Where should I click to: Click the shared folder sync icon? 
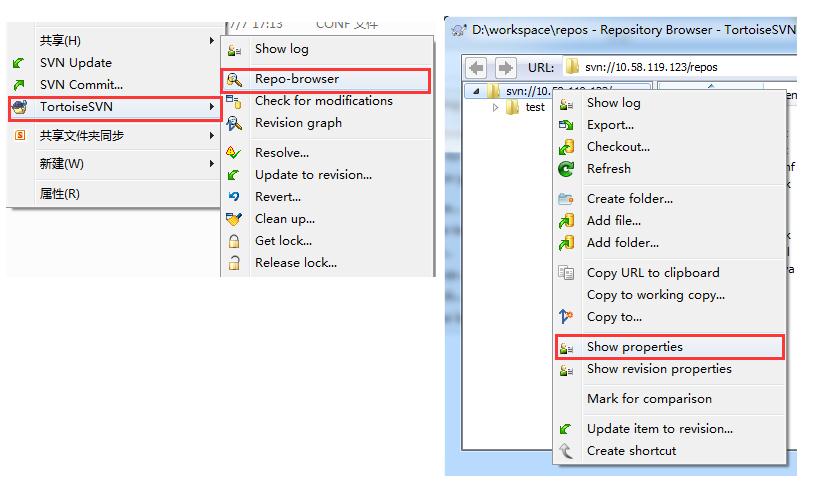click(x=20, y=136)
